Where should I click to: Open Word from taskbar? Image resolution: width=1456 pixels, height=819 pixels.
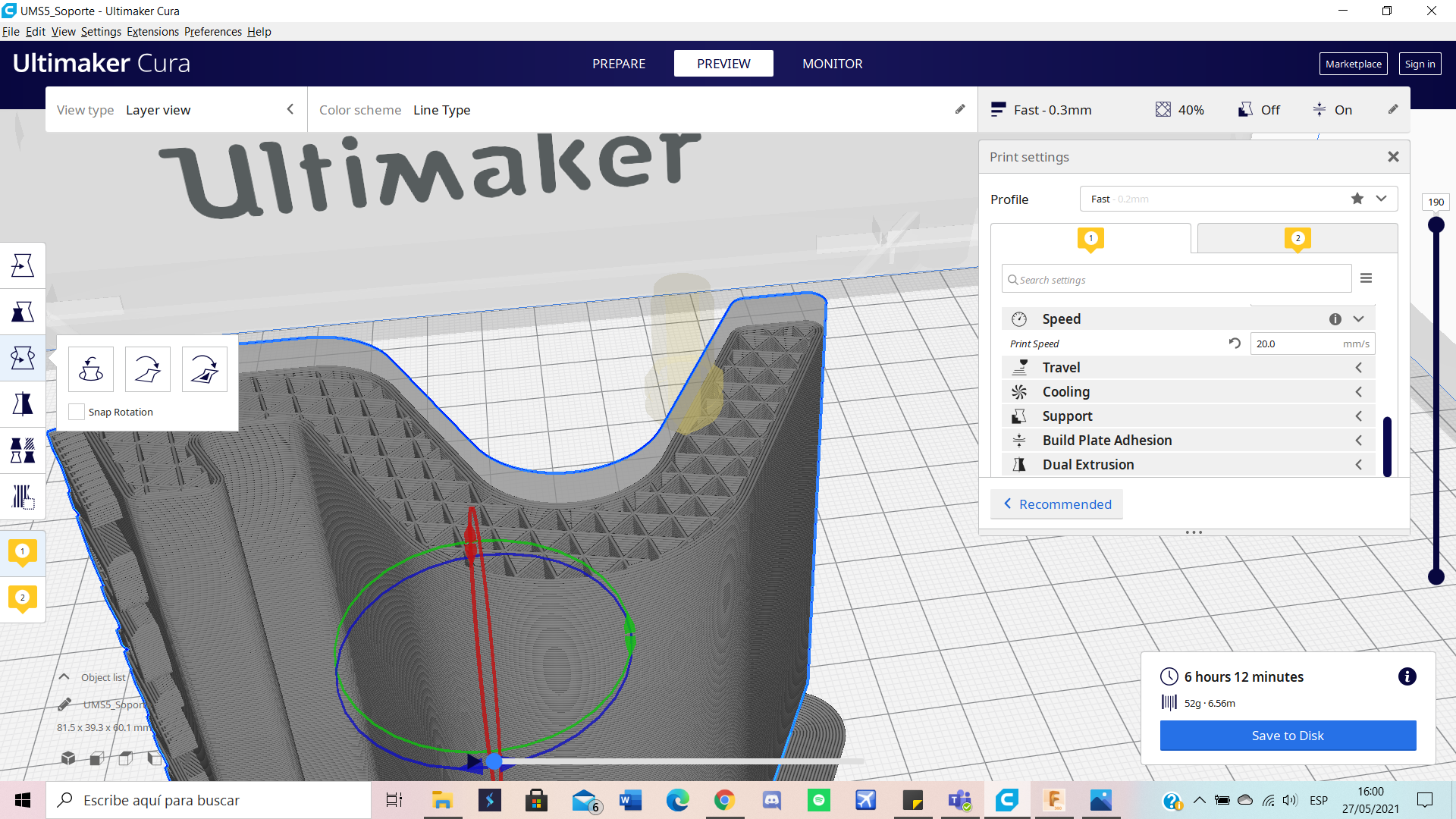pos(630,800)
